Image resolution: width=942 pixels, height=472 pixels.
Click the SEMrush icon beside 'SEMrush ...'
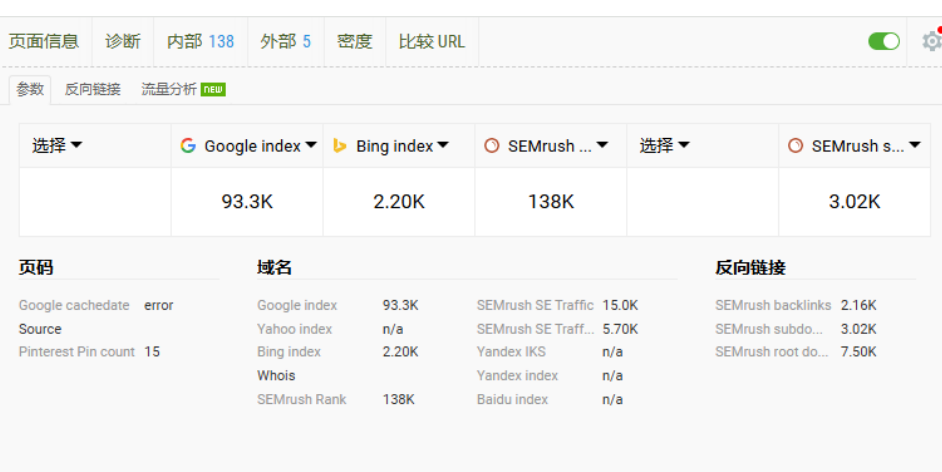click(x=491, y=145)
